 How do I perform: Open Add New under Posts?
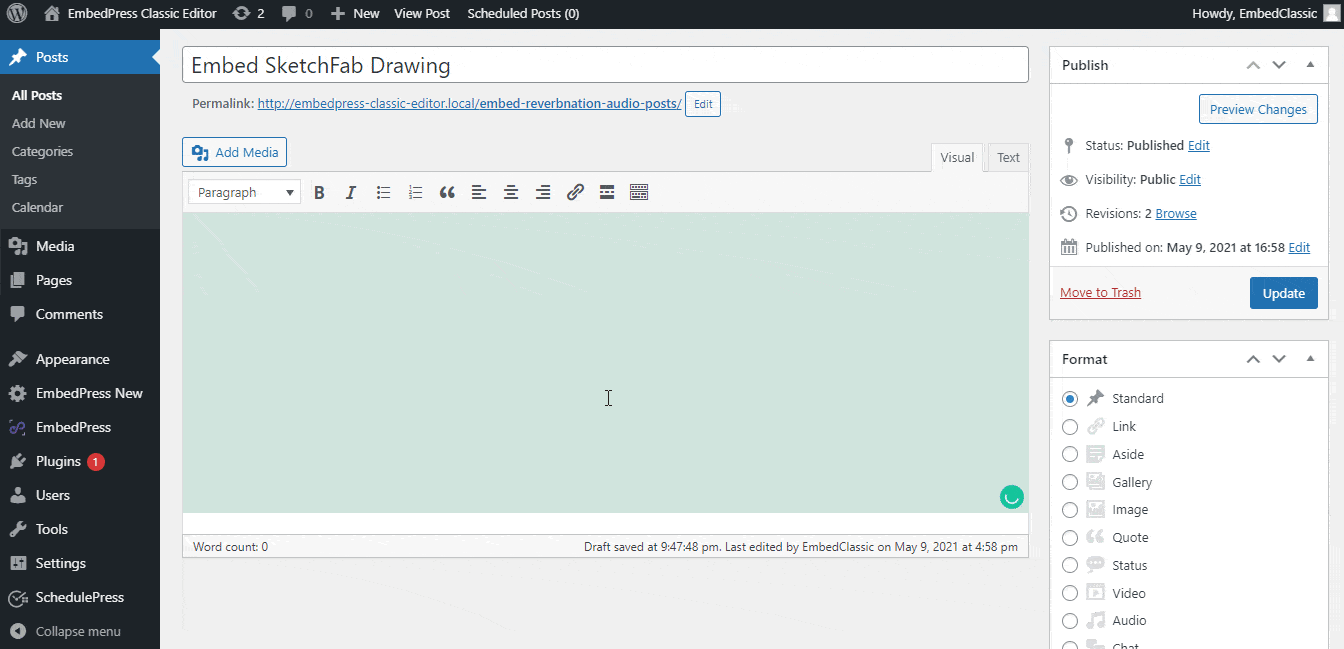(39, 124)
